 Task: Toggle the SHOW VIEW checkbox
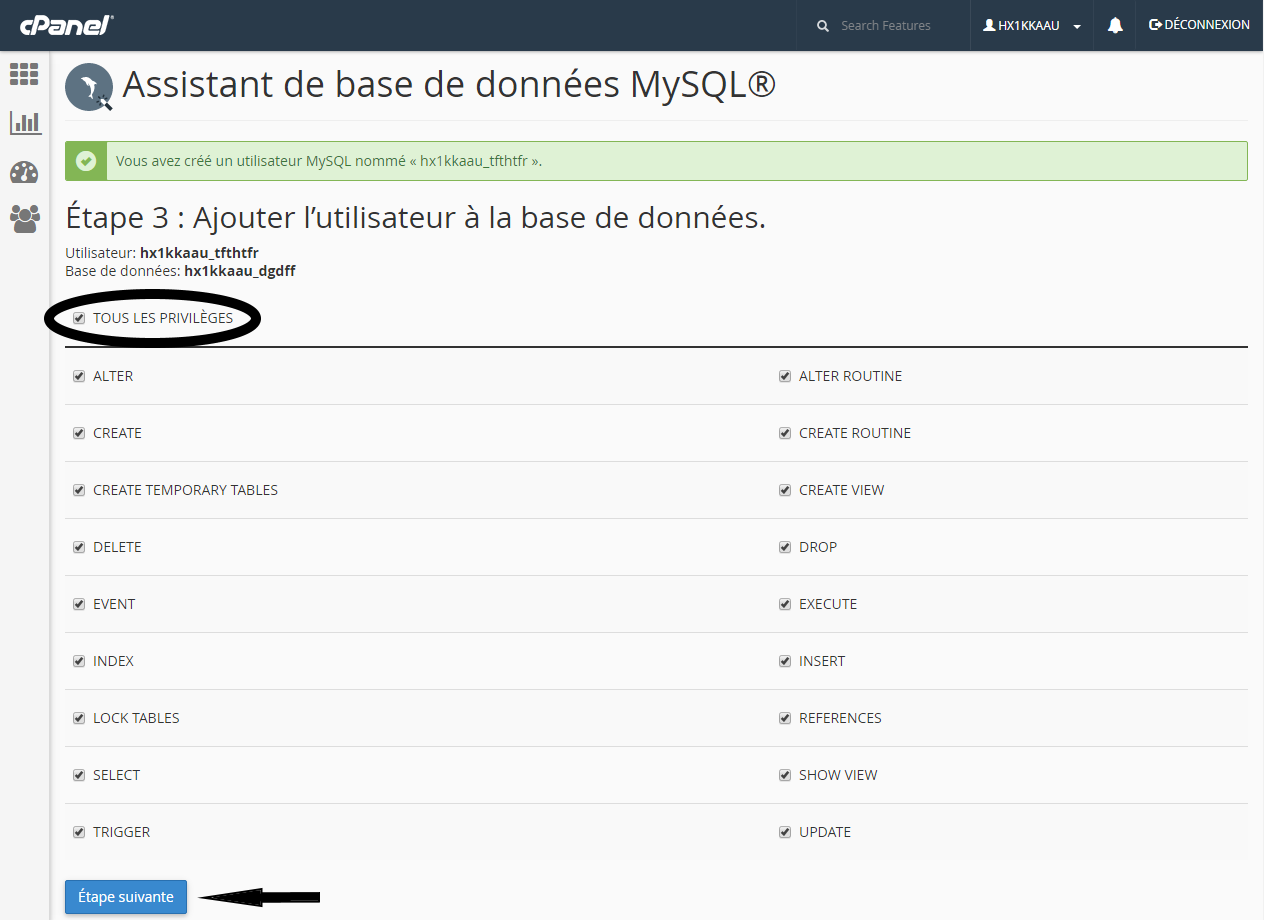click(785, 776)
